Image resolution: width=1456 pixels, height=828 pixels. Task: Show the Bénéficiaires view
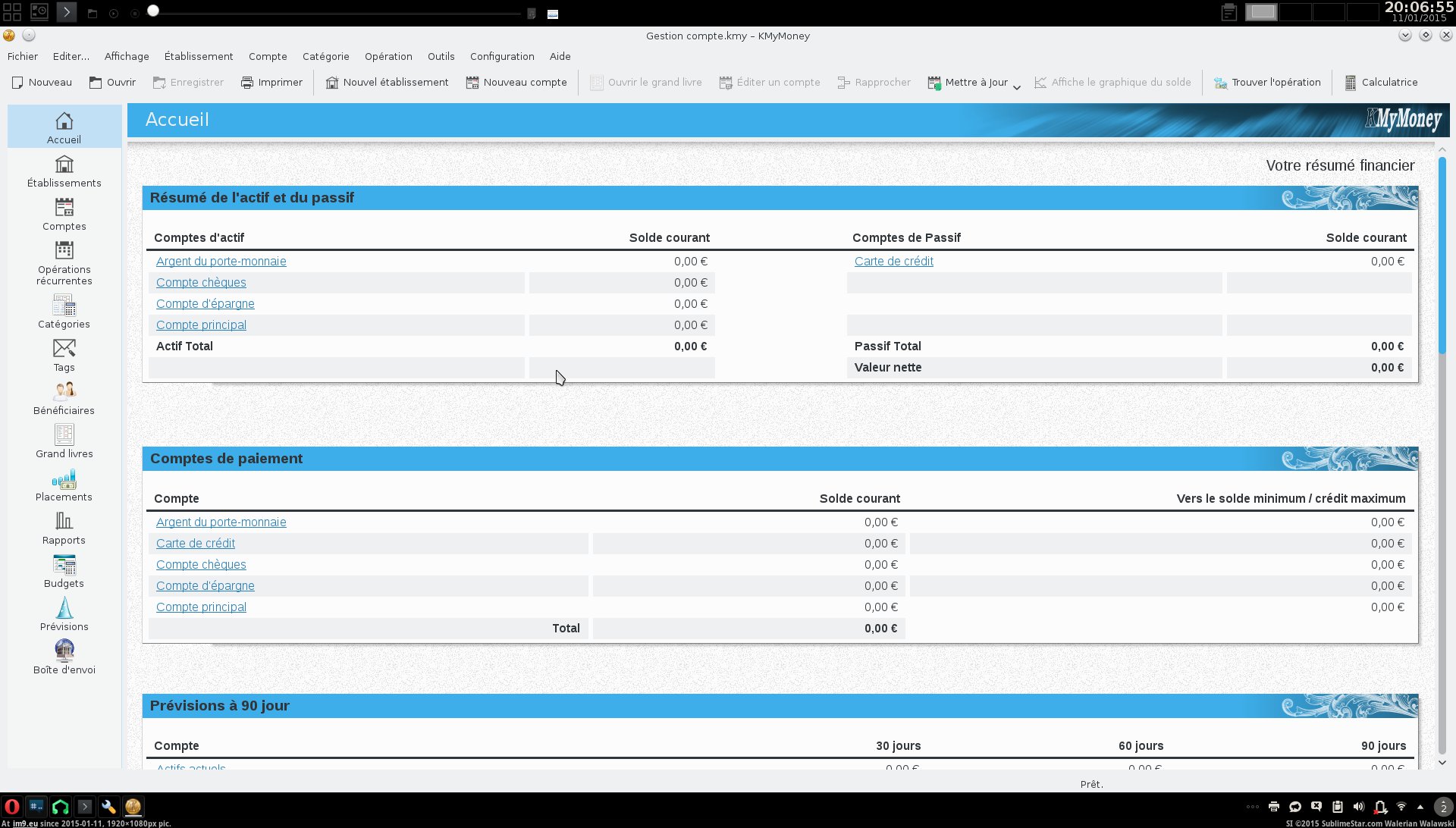(64, 398)
